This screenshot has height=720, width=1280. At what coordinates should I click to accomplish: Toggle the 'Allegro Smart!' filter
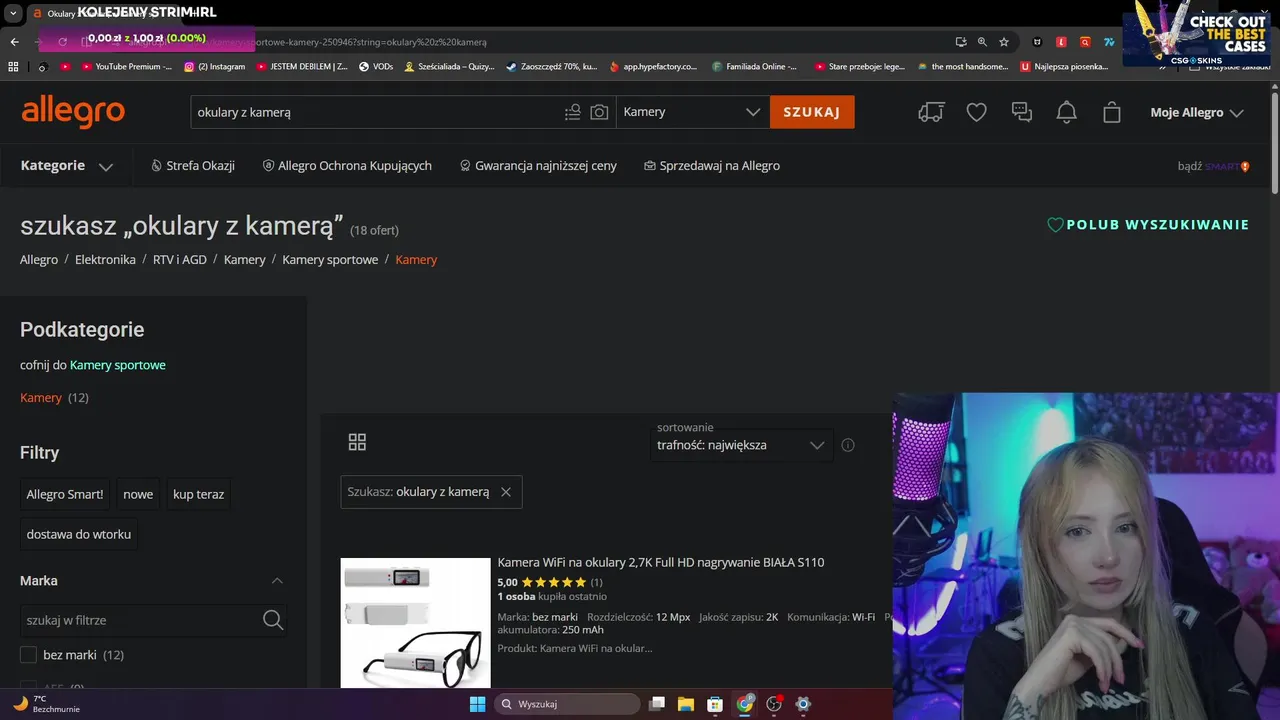click(x=65, y=494)
